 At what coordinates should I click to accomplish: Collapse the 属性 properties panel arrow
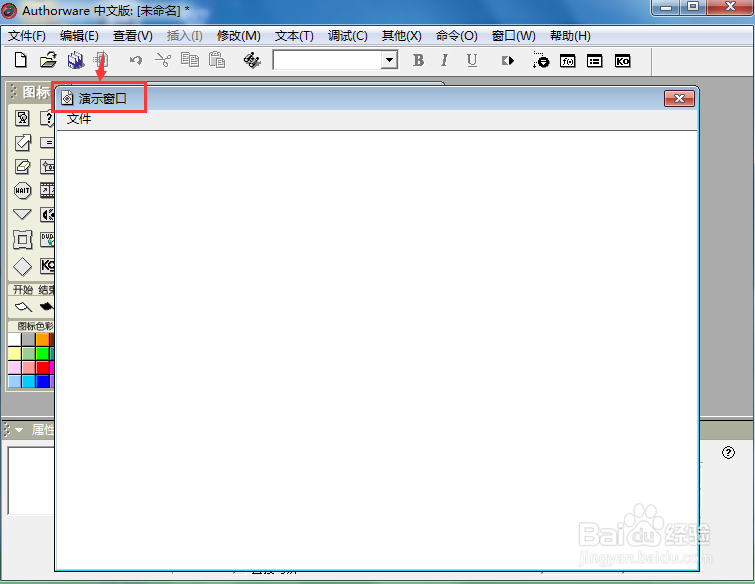(19, 429)
